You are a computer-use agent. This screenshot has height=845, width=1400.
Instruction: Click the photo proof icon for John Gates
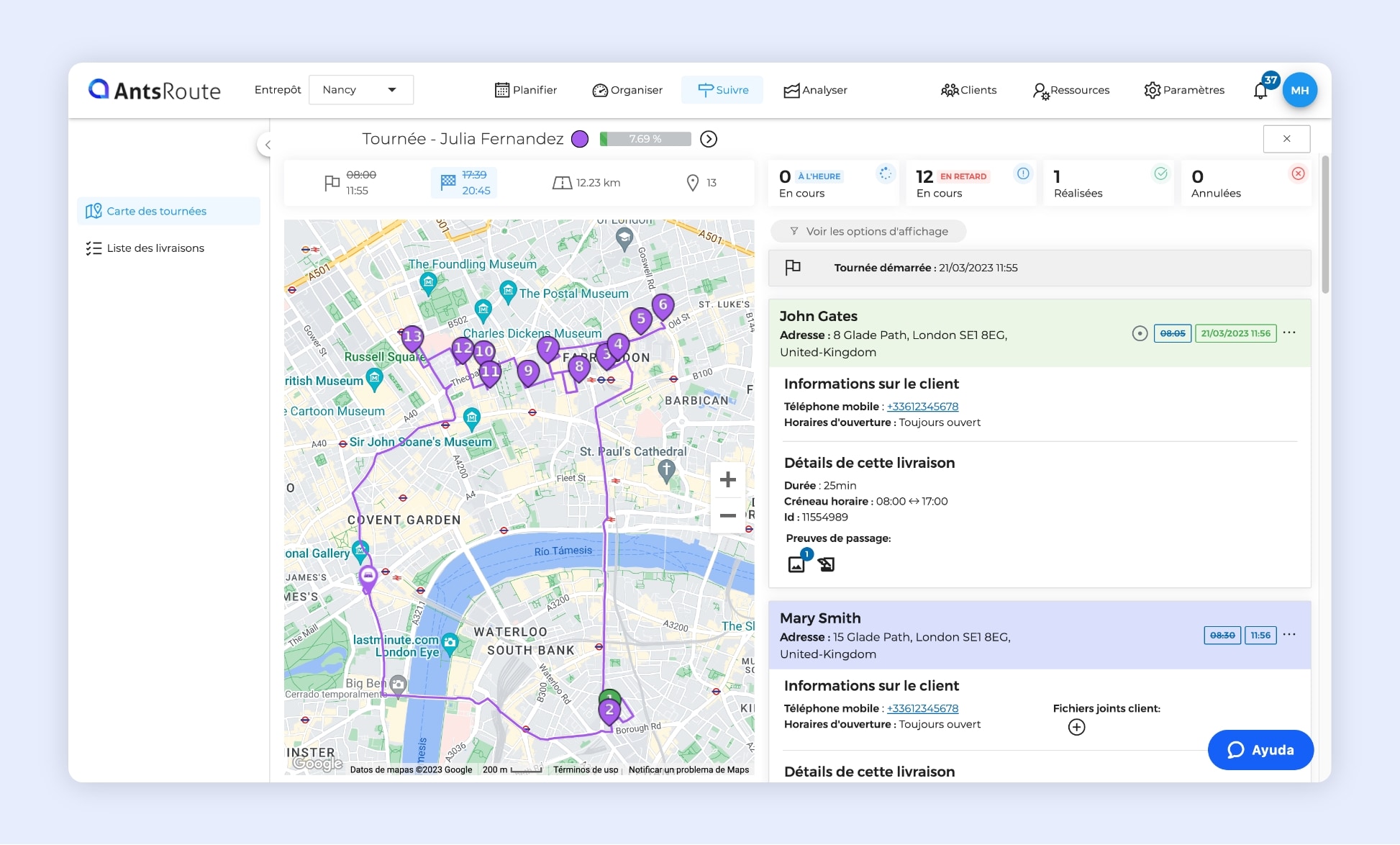coord(796,564)
